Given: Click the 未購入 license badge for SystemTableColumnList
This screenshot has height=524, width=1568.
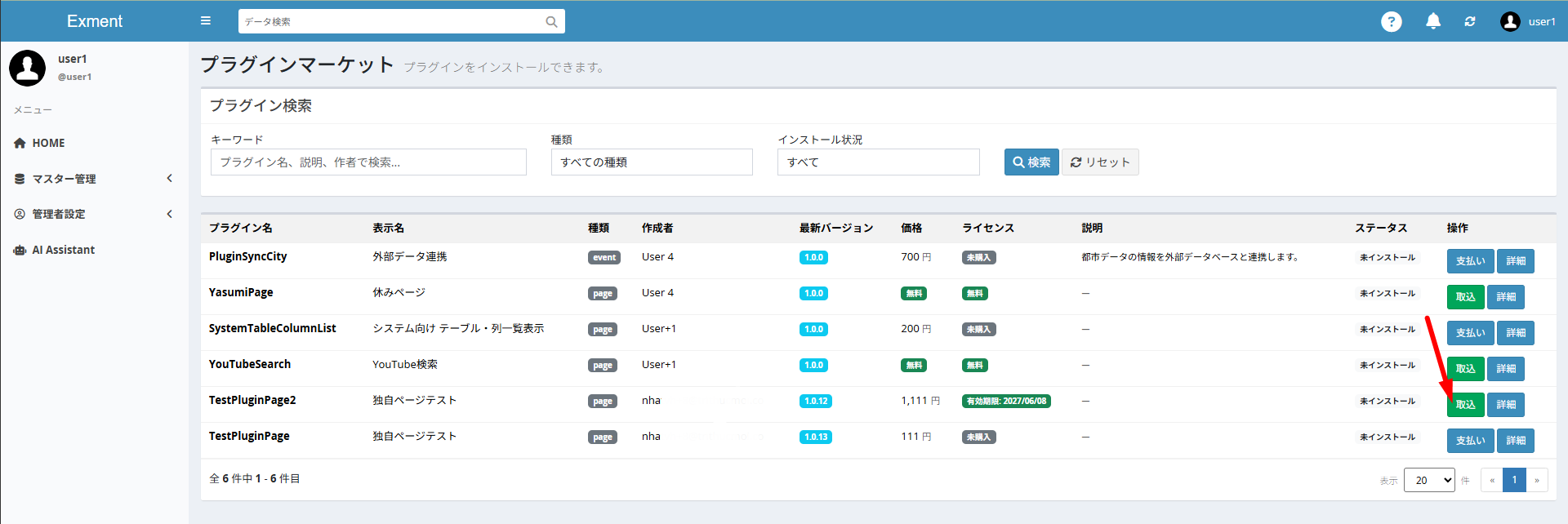Looking at the screenshot, I should (x=978, y=330).
